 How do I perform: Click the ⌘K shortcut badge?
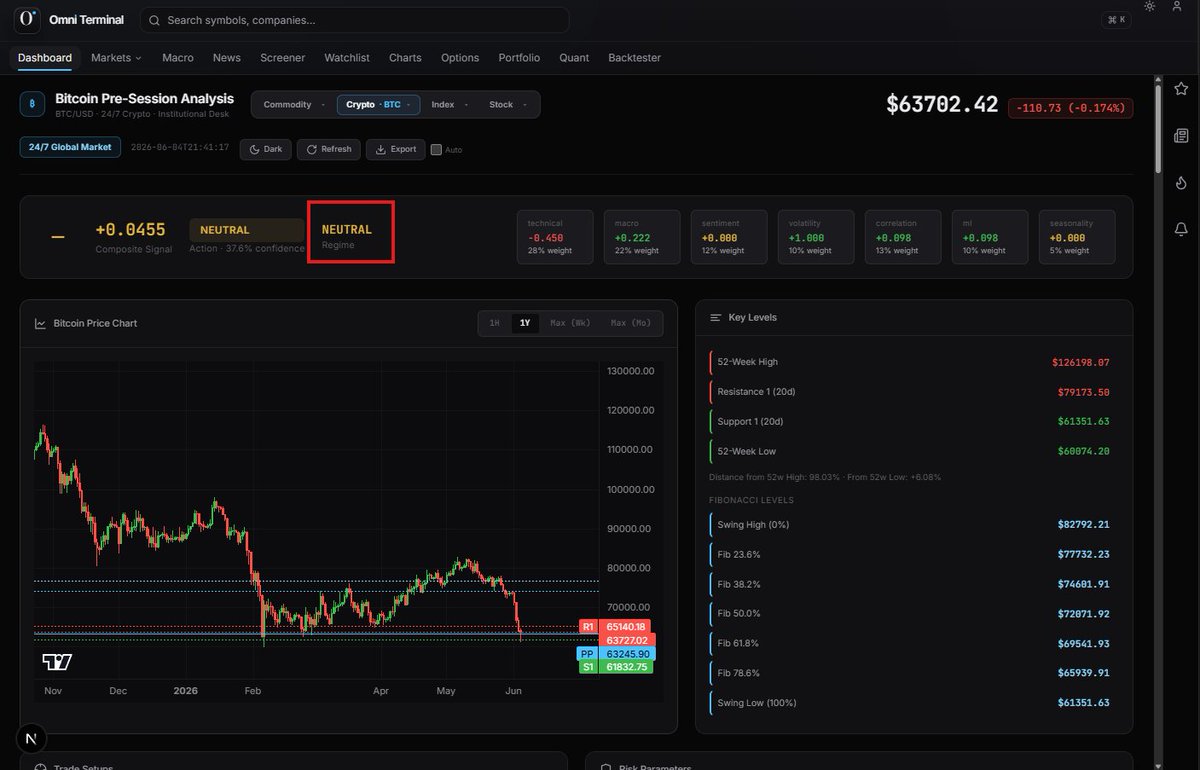(x=1115, y=20)
